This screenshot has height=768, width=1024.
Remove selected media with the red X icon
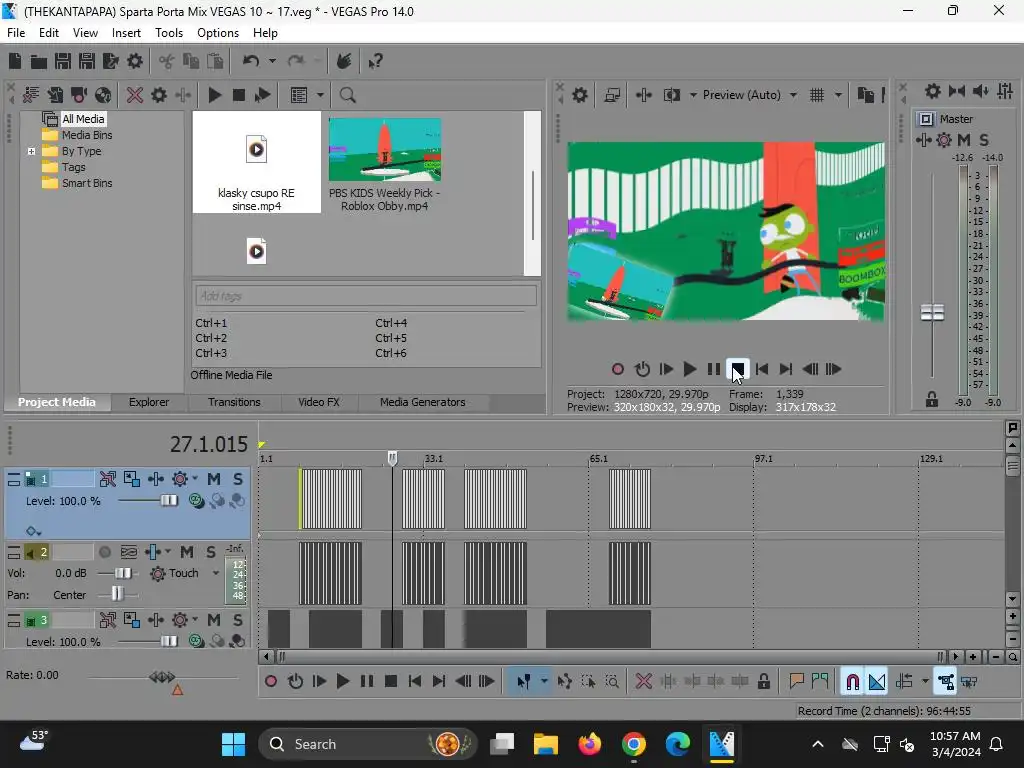tap(135, 95)
